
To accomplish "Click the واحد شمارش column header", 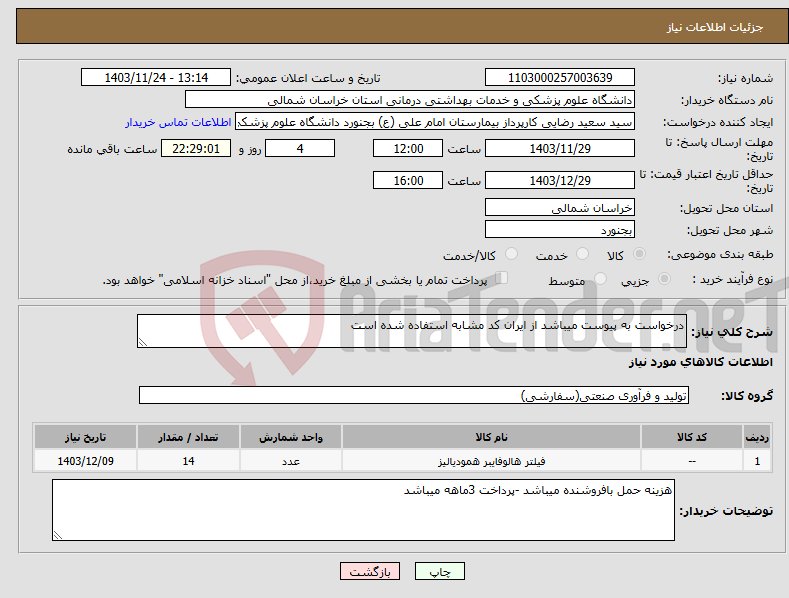I will [x=291, y=437].
